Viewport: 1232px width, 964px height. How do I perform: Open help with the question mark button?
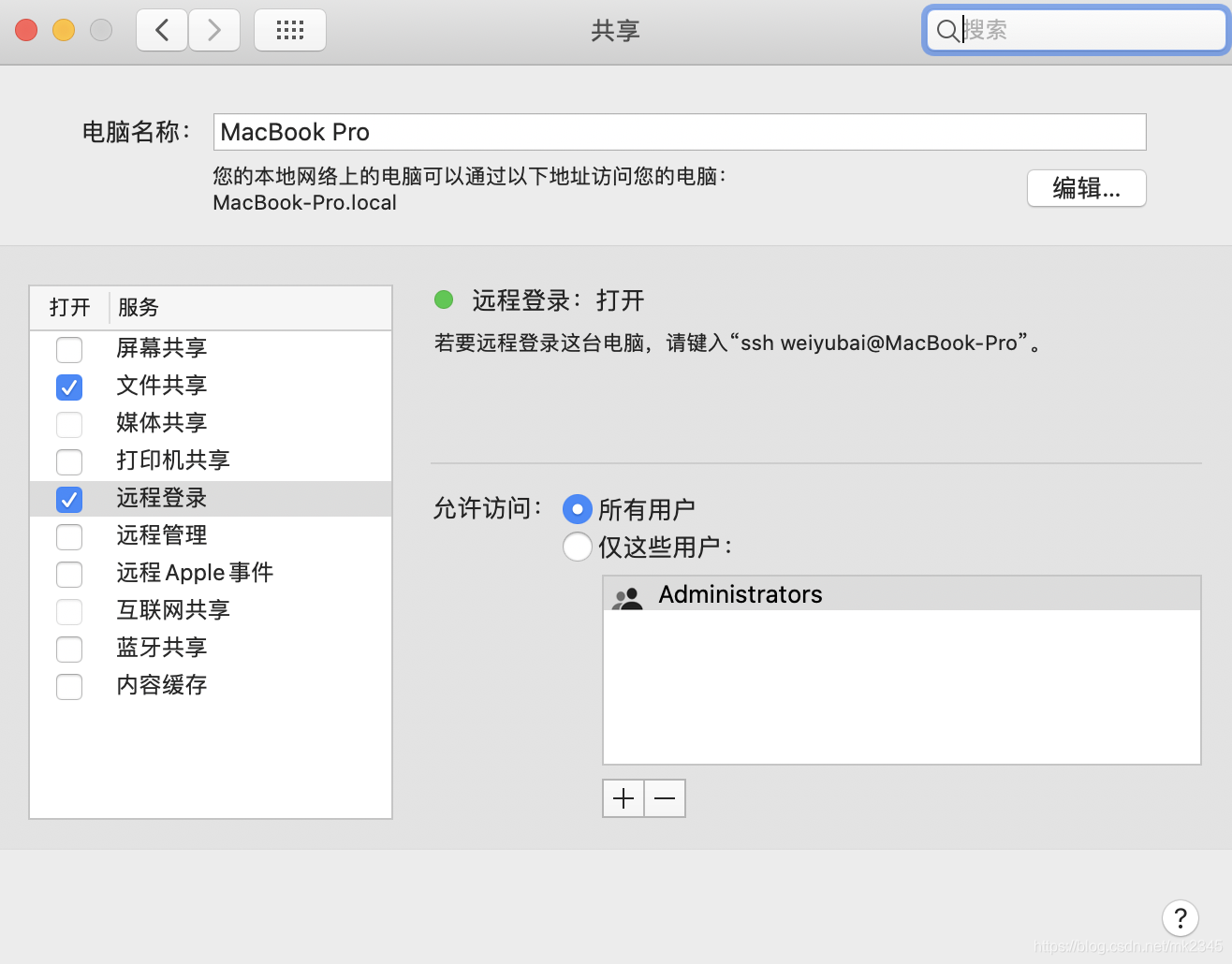click(x=1181, y=918)
